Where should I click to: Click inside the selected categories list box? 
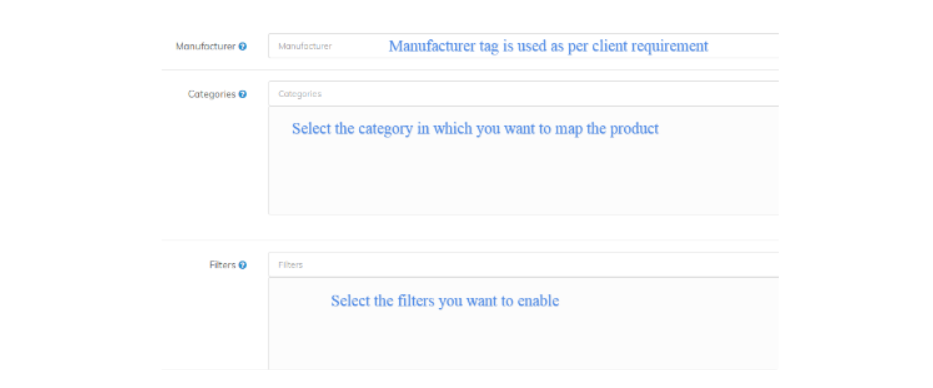524,161
